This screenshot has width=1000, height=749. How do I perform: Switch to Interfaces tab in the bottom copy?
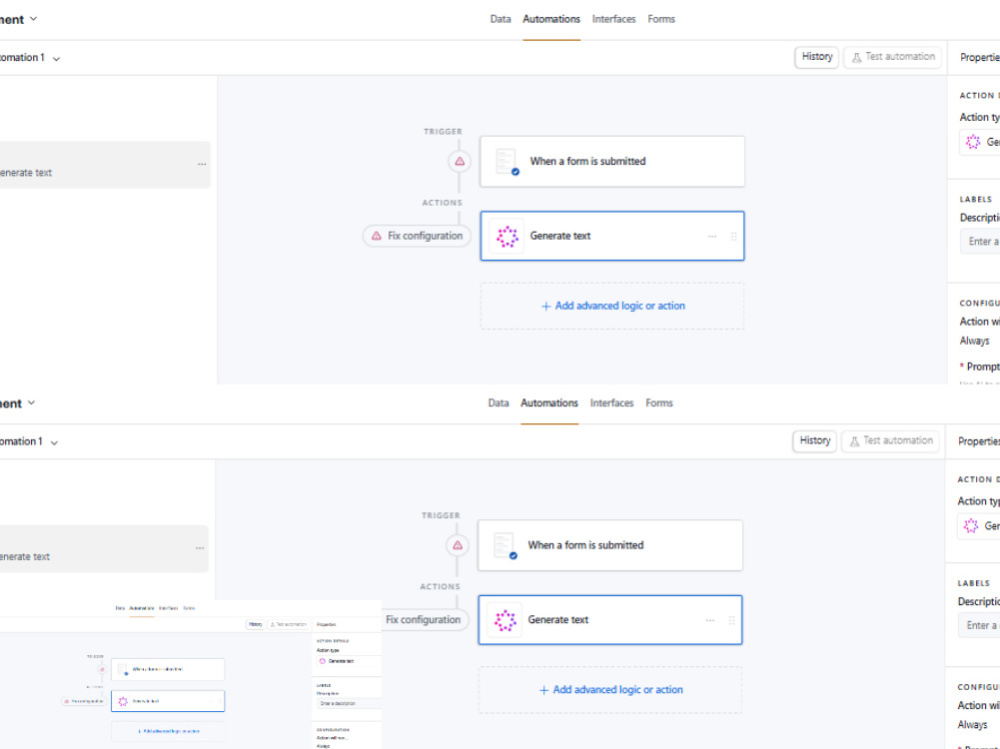coord(612,403)
